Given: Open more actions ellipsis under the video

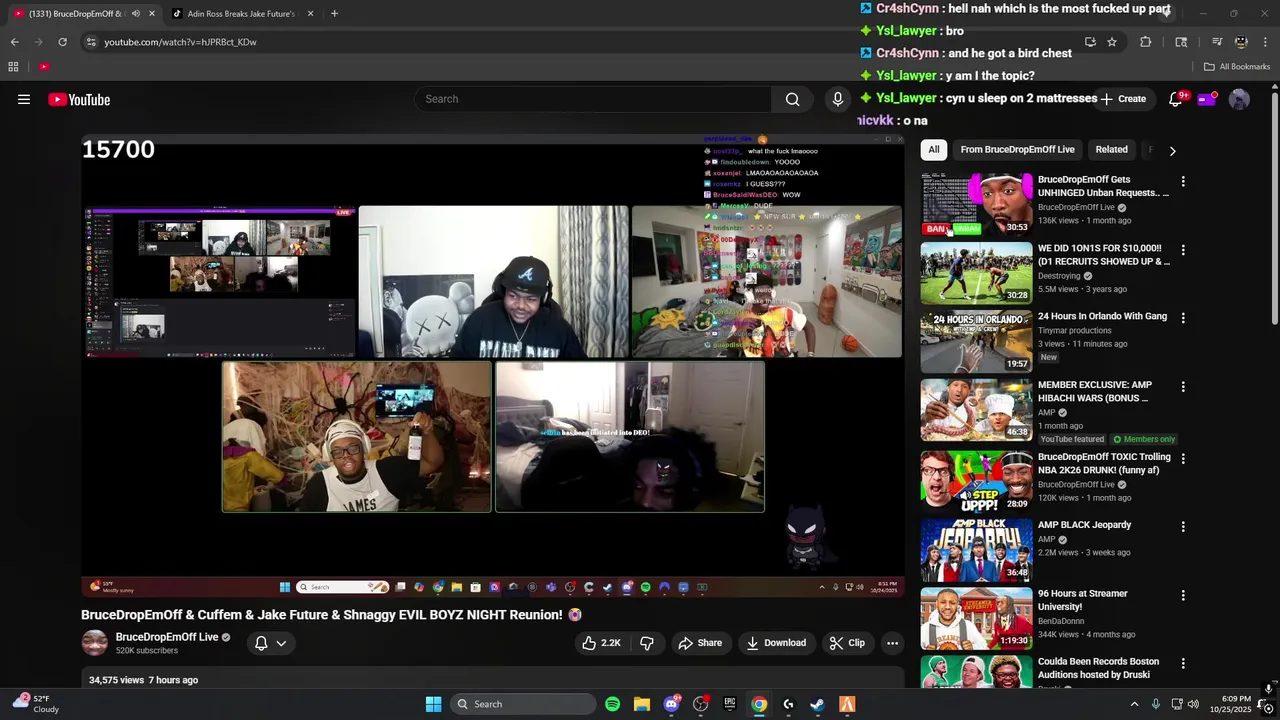Looking at the screenshot, I should 892,643.
